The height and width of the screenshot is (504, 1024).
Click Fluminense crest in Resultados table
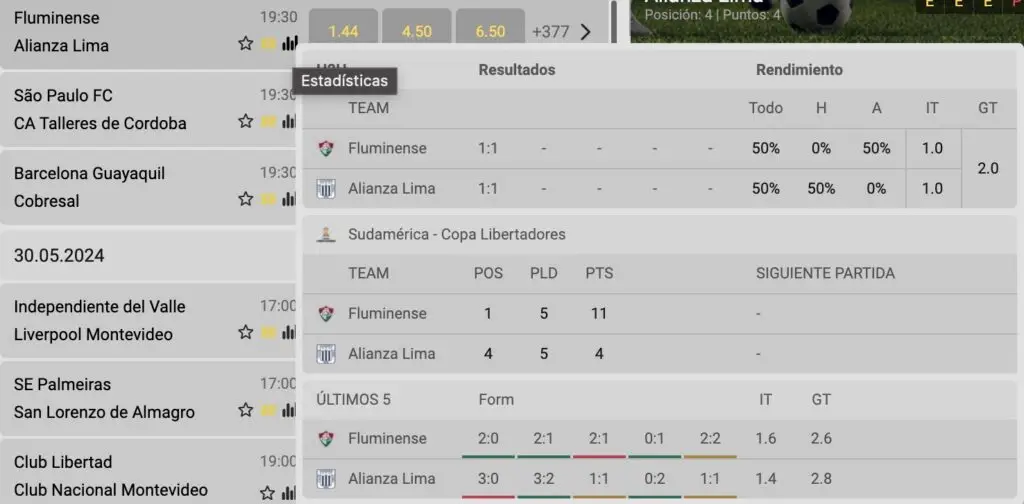(x=325, y=149)
